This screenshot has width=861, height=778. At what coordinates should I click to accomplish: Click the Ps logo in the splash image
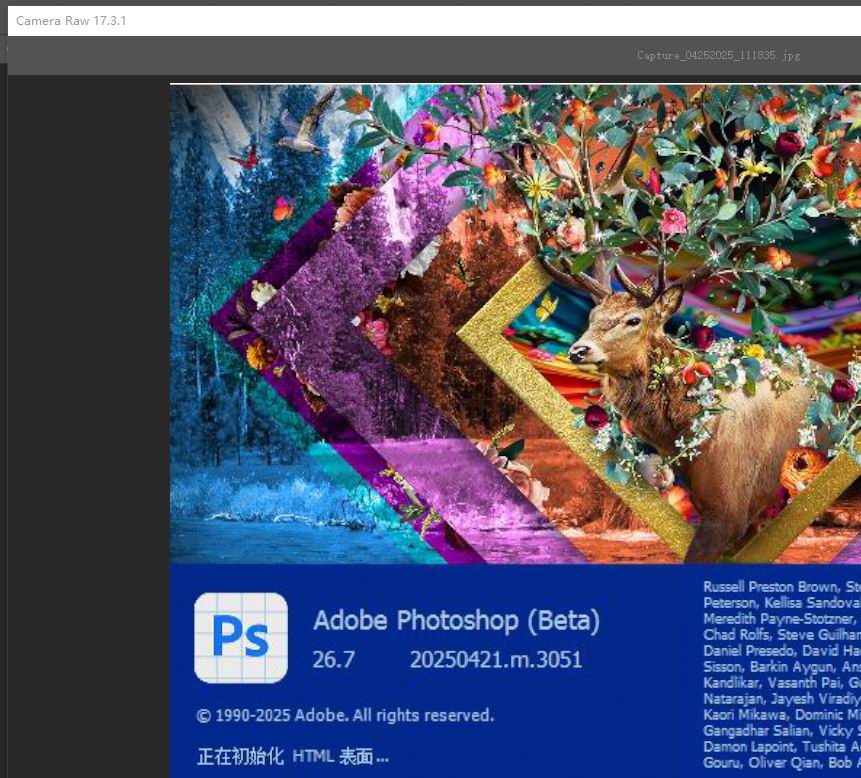click(241, 637)
